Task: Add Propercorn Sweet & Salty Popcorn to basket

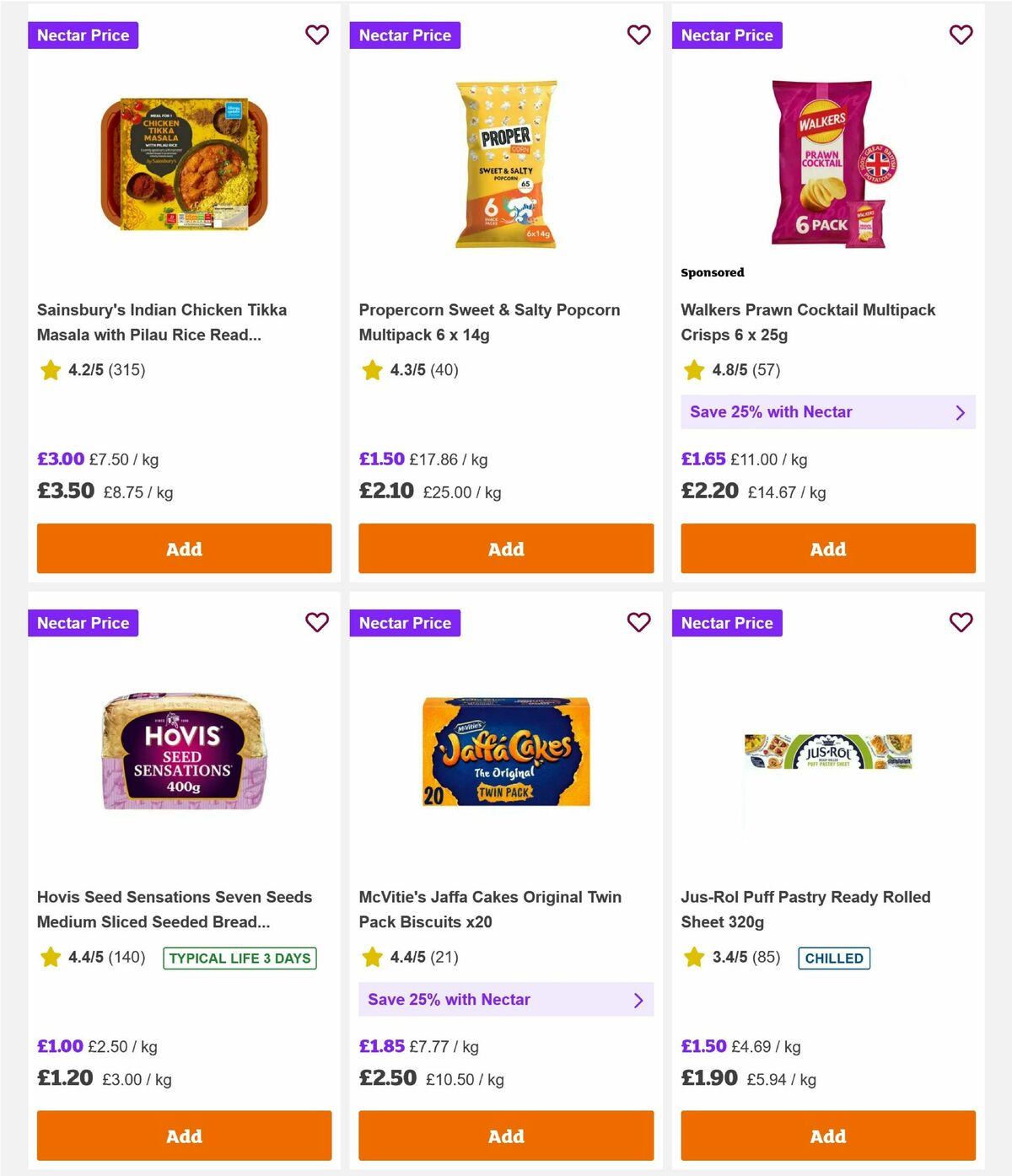Action: tap(506, 548)
